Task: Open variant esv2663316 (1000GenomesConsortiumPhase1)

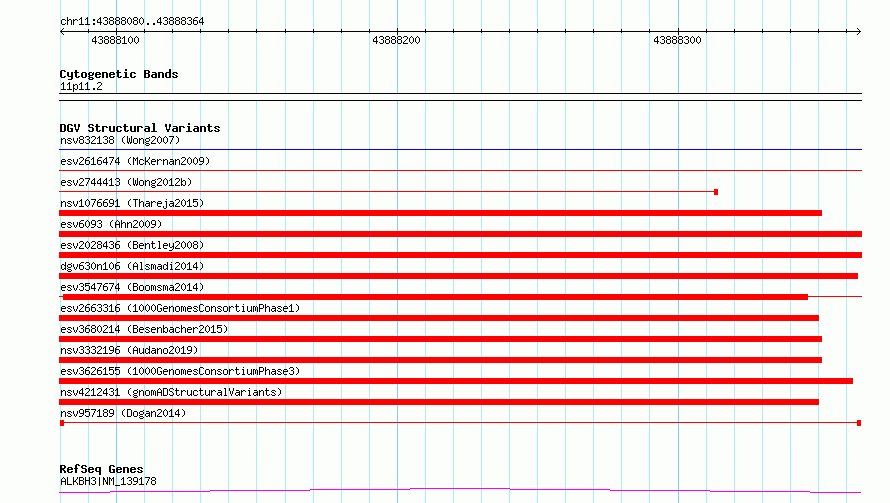Action: pyautogui.click(x=180, y=308)
